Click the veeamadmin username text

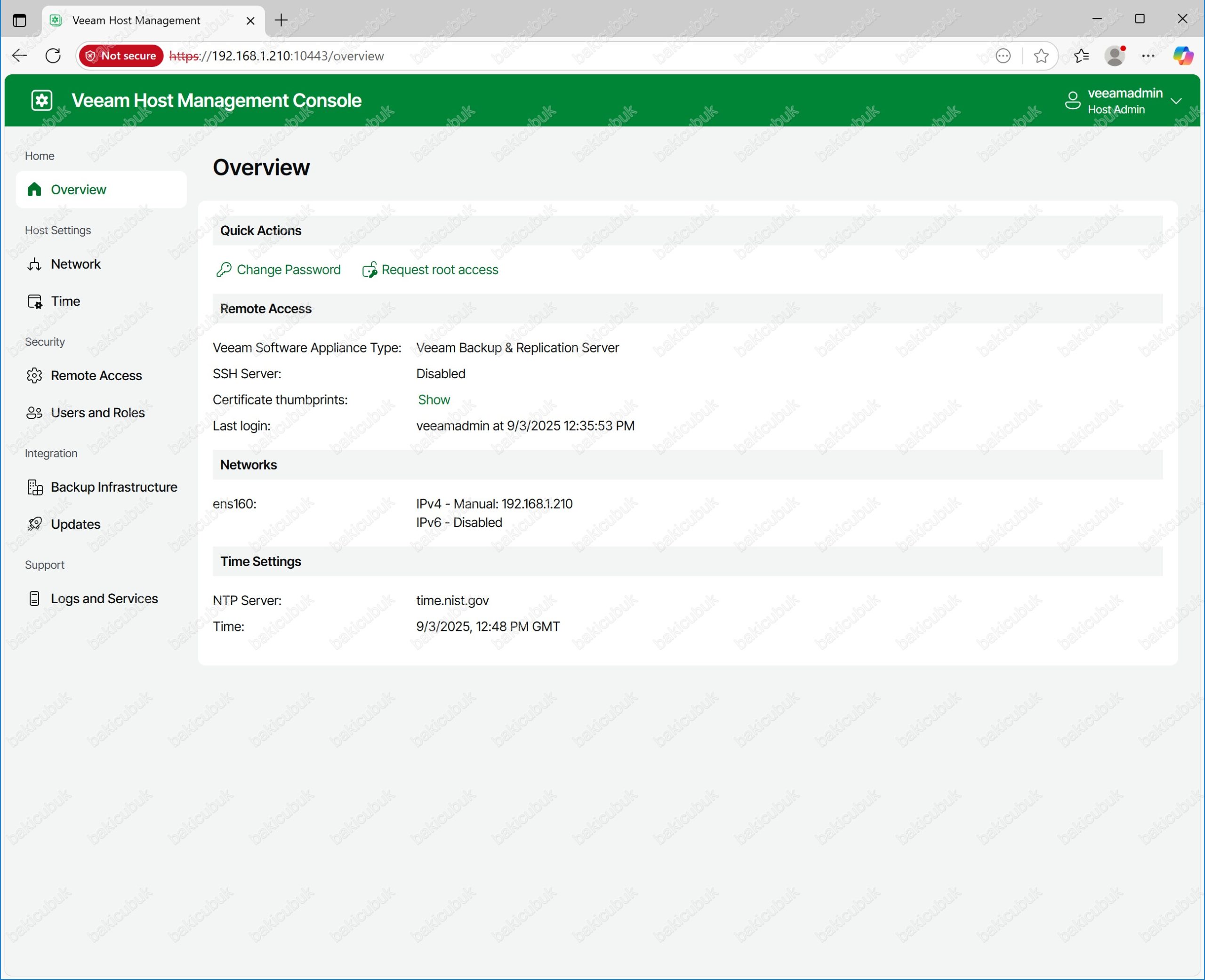click(x=1125, y=93)
